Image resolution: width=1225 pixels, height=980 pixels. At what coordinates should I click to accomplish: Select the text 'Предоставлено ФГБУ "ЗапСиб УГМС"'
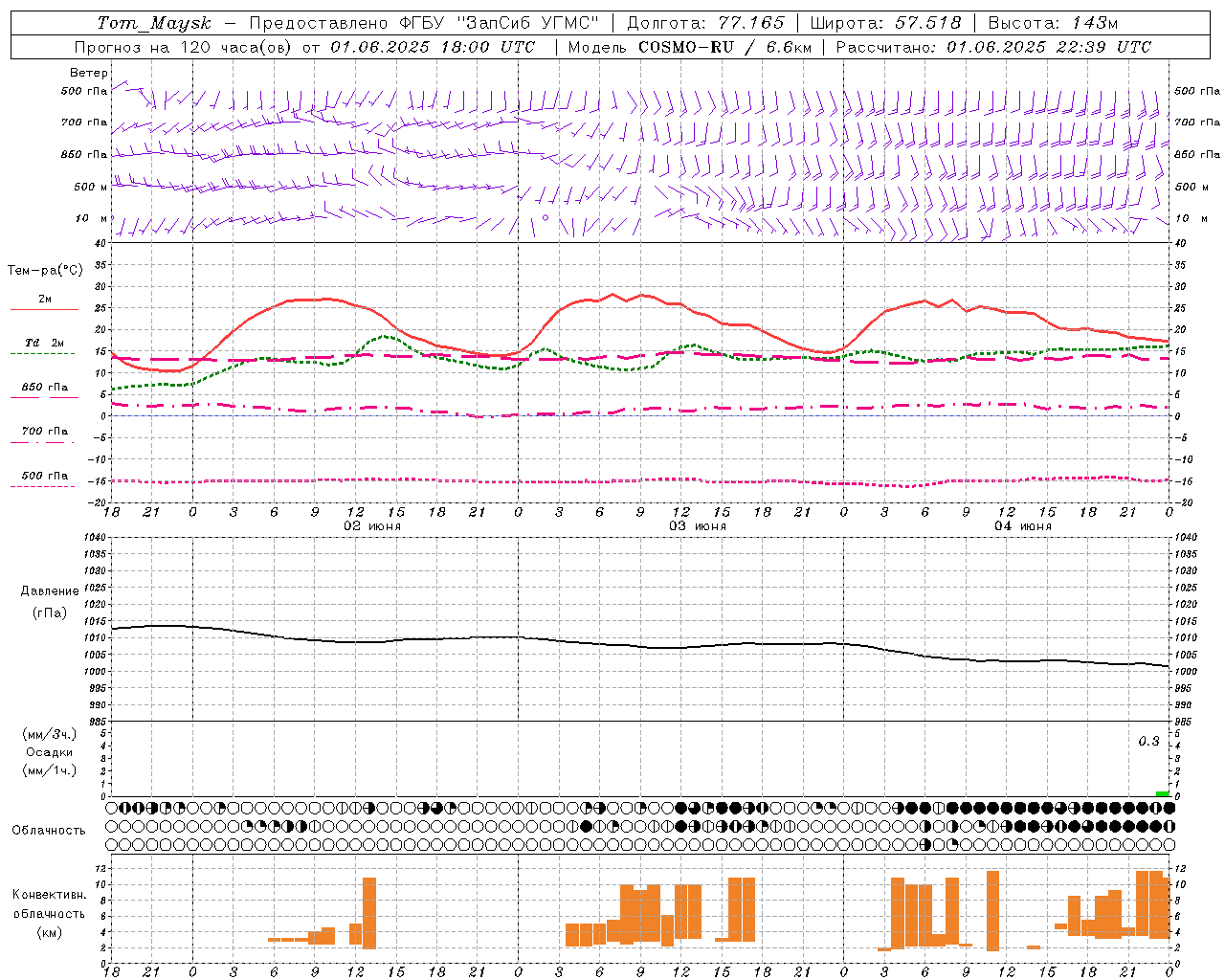424,23
